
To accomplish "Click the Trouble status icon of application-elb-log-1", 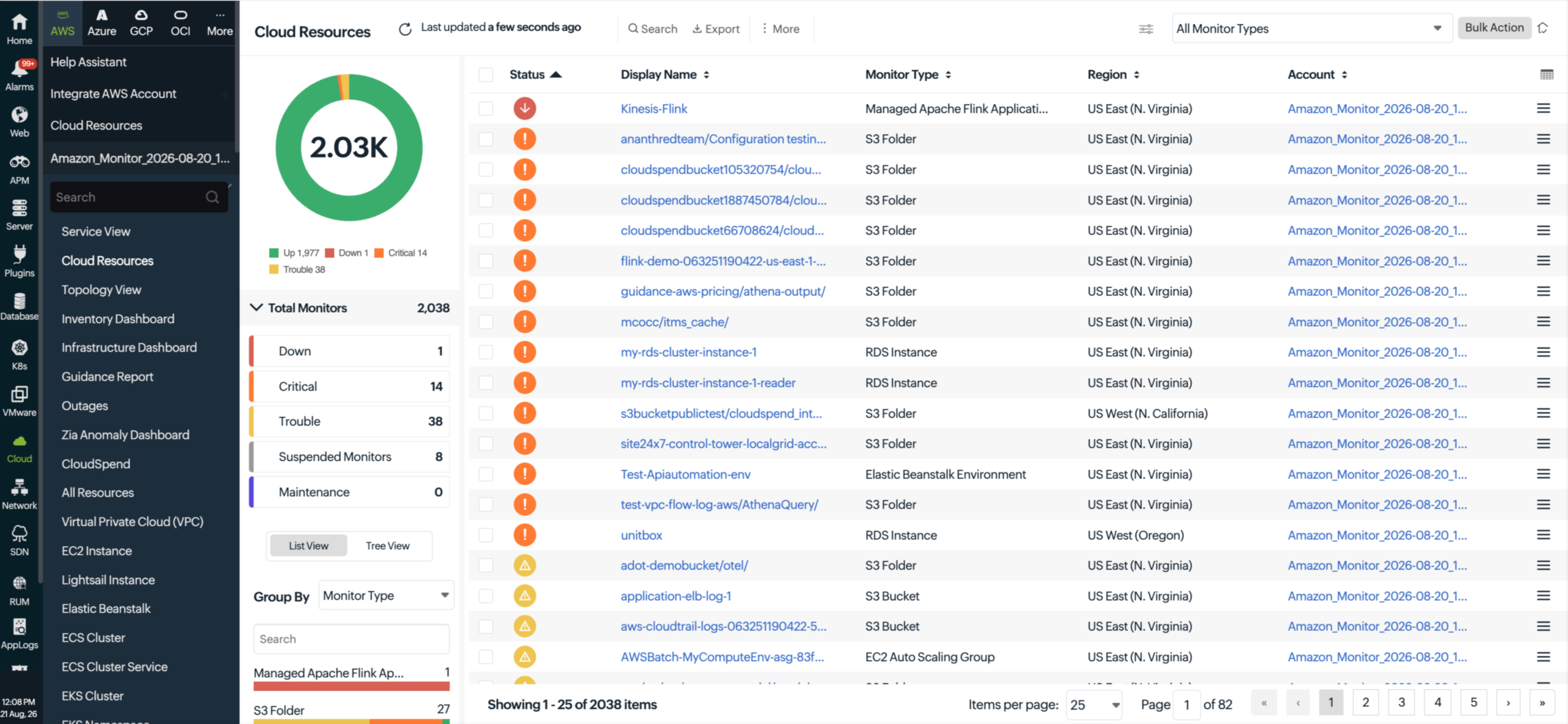I will click(525, 596).
